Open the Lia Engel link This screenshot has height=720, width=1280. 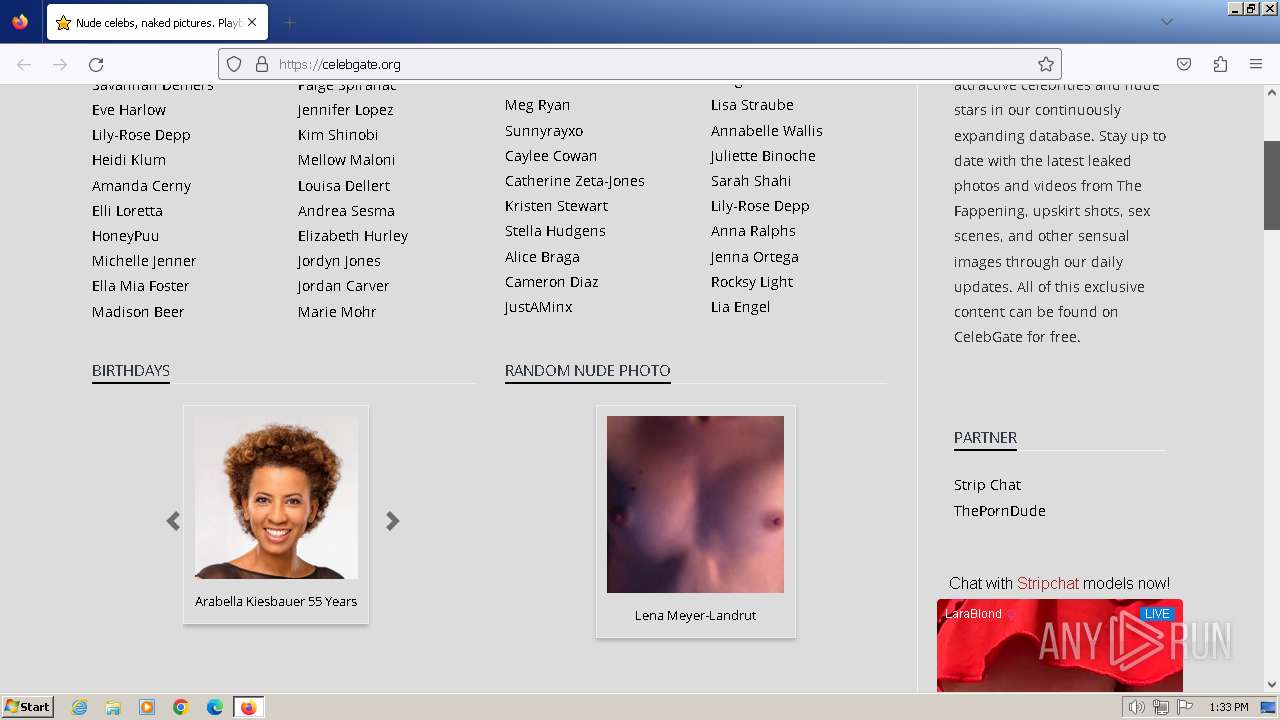coord(740,307)
